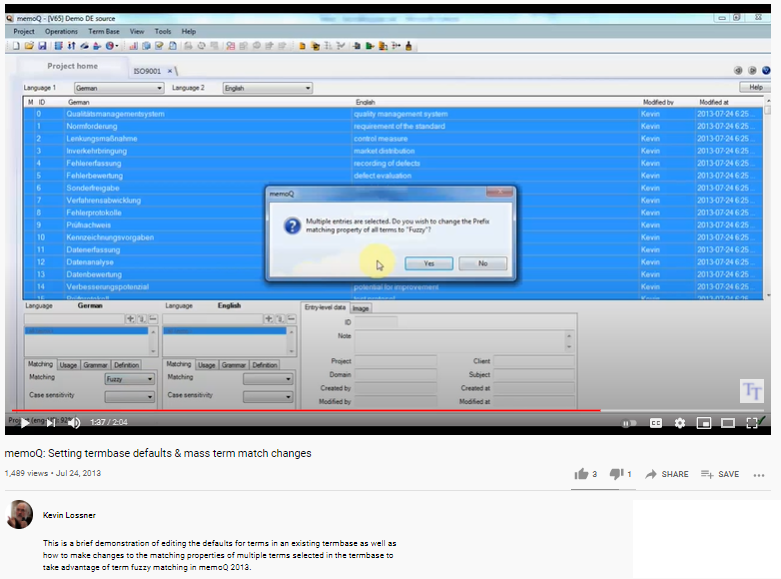Toggle the autoplay switch
The image size is (781, 579).
pyautogui.click(x=630, y=423)
